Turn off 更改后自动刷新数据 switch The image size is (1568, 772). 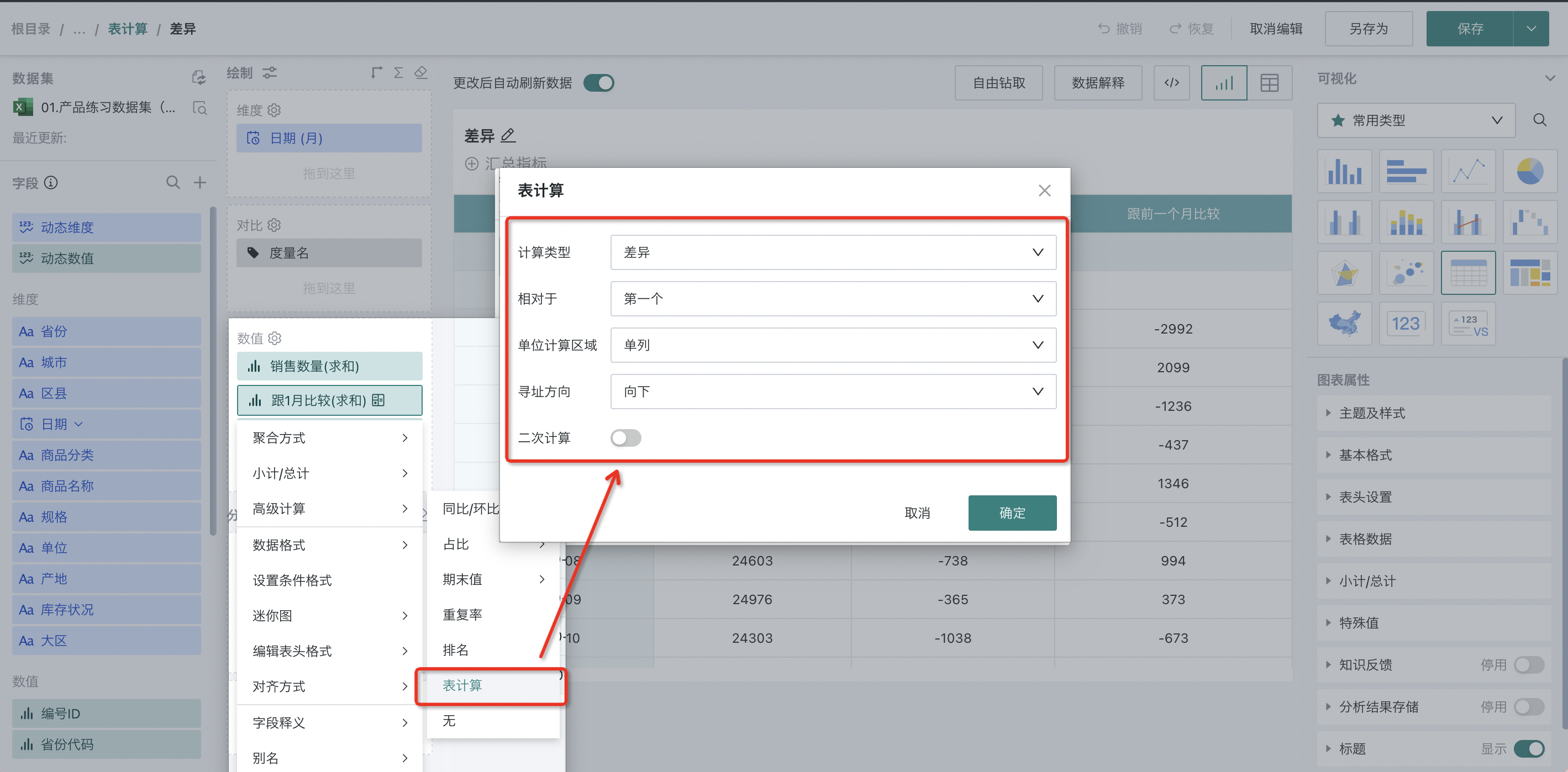[598, 83]
